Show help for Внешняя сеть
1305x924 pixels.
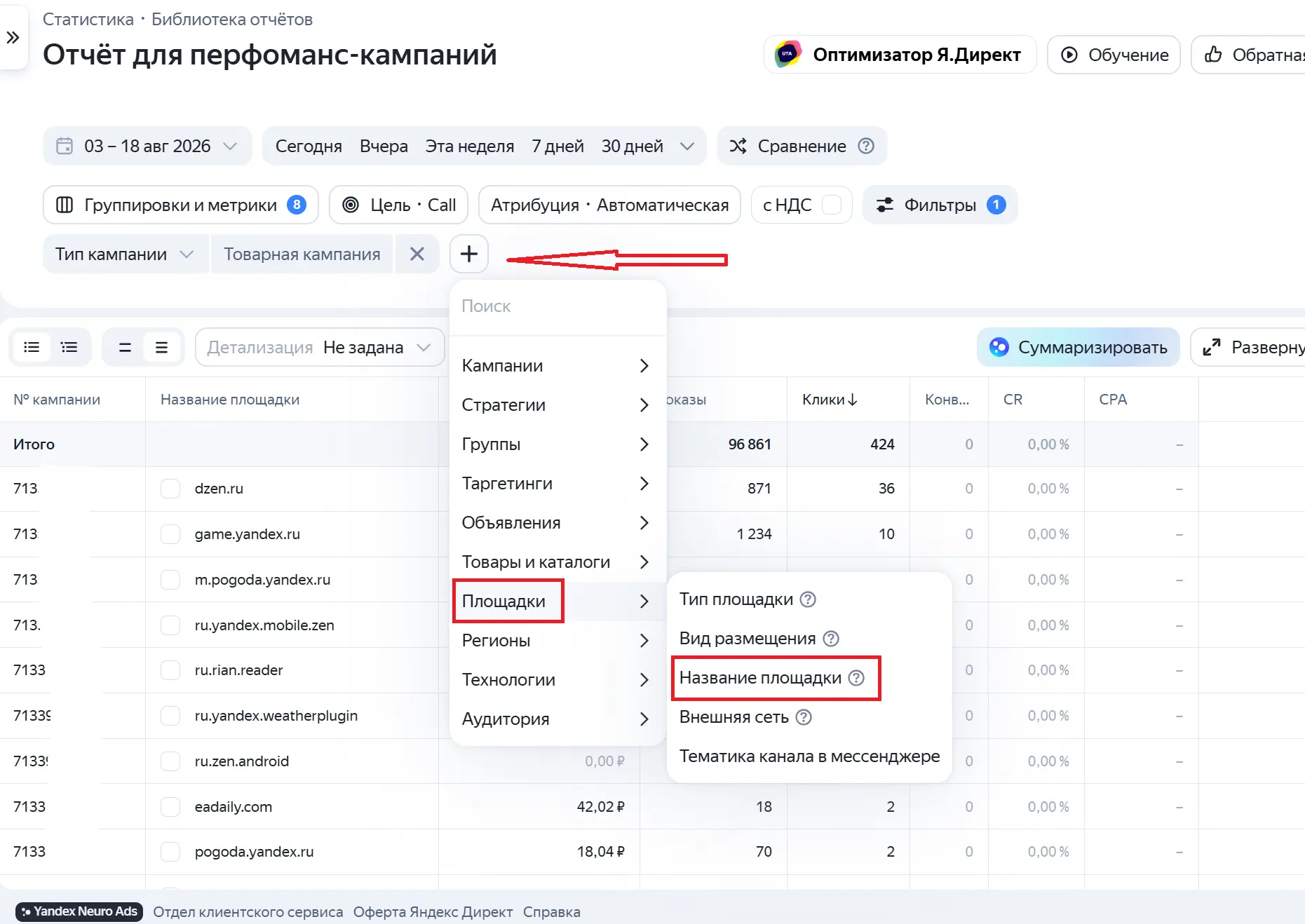pos(804,717)
